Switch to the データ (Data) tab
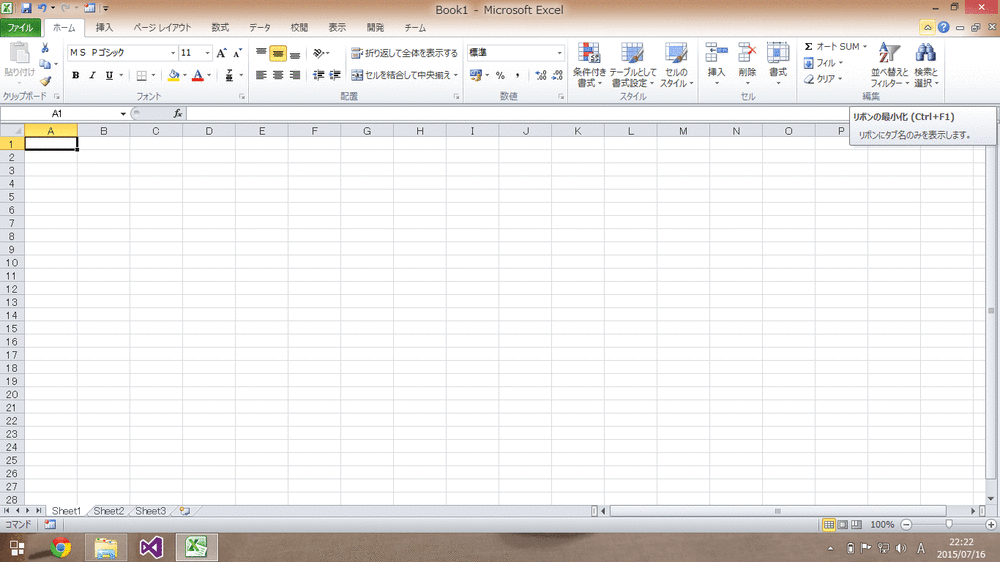 (x=260, y=27)
